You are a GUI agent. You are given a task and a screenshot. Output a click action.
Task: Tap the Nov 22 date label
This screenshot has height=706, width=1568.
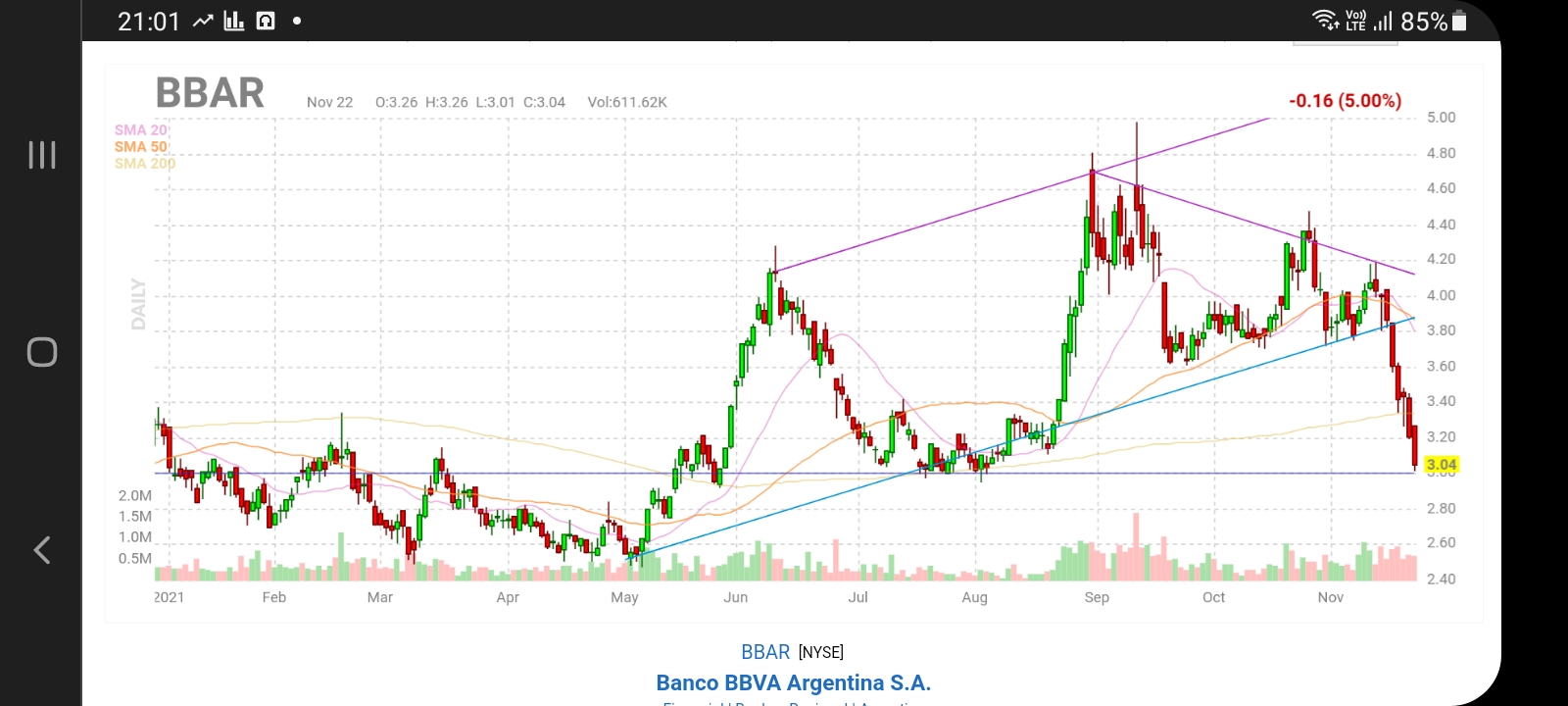pos(329,102)
